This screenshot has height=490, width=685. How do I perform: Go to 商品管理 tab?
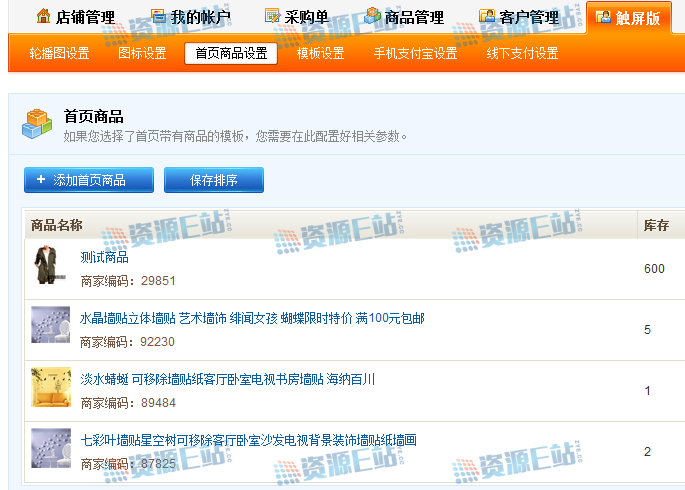(x=403, y=17)
